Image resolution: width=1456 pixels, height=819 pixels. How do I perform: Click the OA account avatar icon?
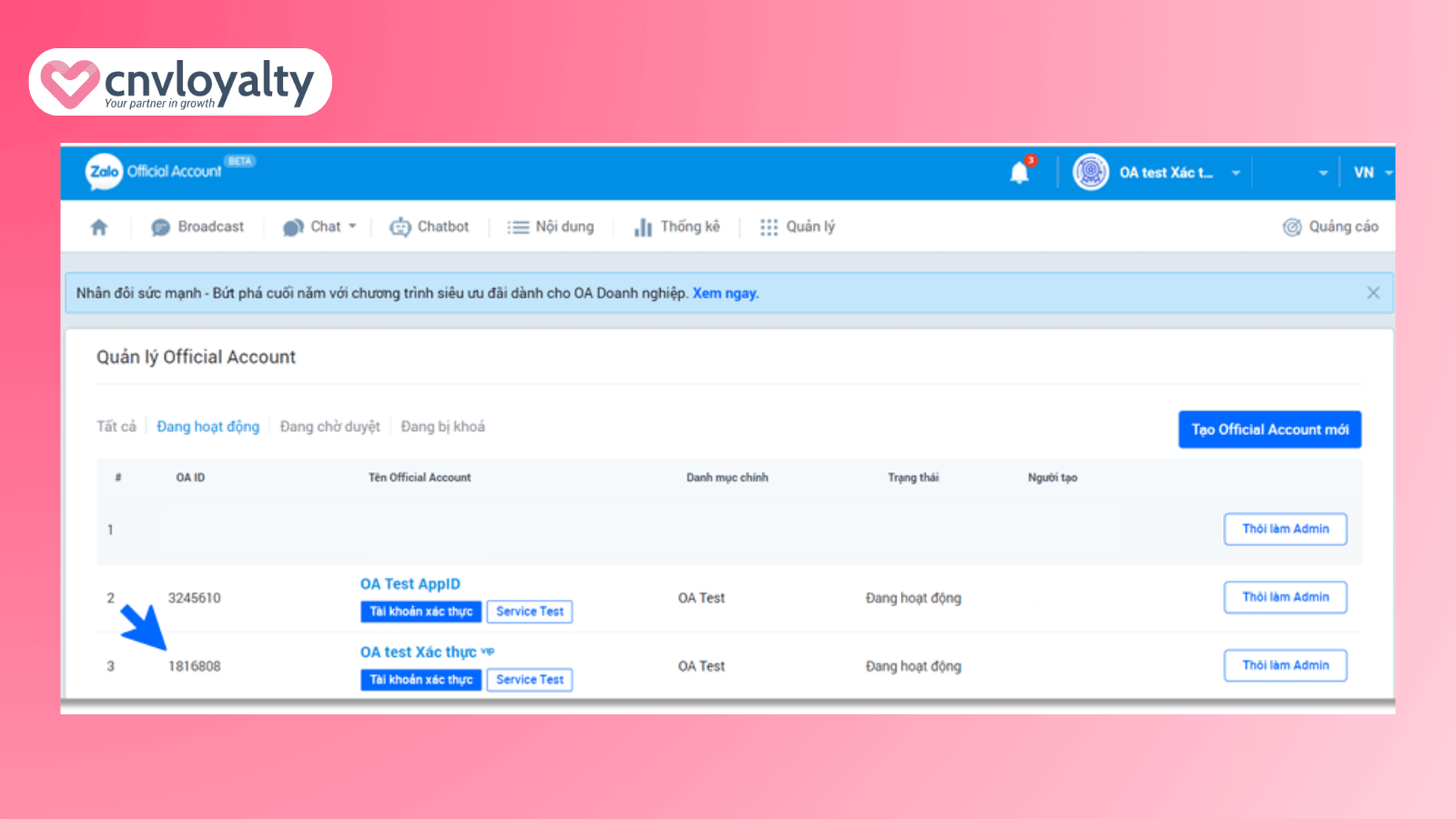(1090, 172)
